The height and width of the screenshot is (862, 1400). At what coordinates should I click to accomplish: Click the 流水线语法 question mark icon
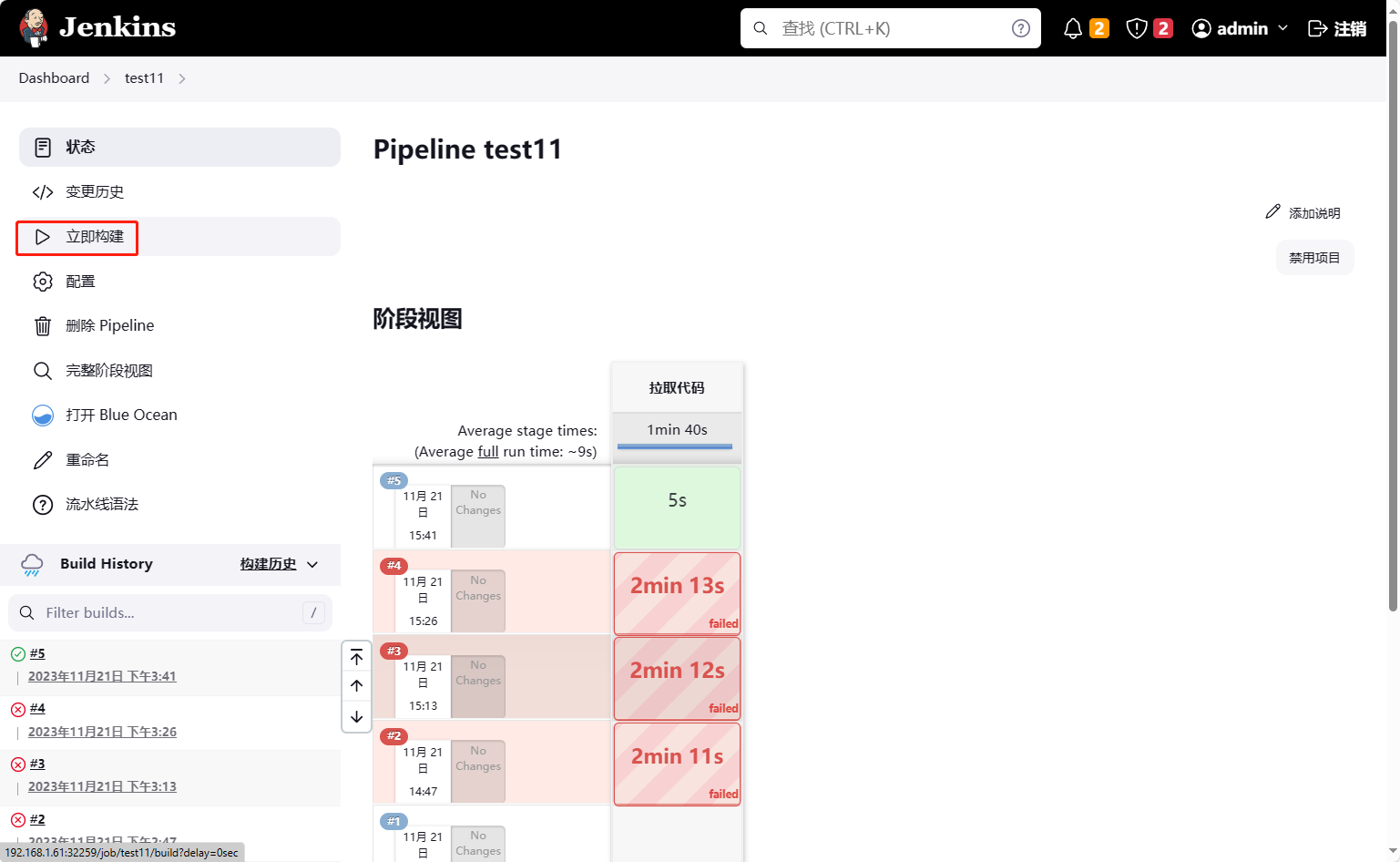[x=43, y=505]
